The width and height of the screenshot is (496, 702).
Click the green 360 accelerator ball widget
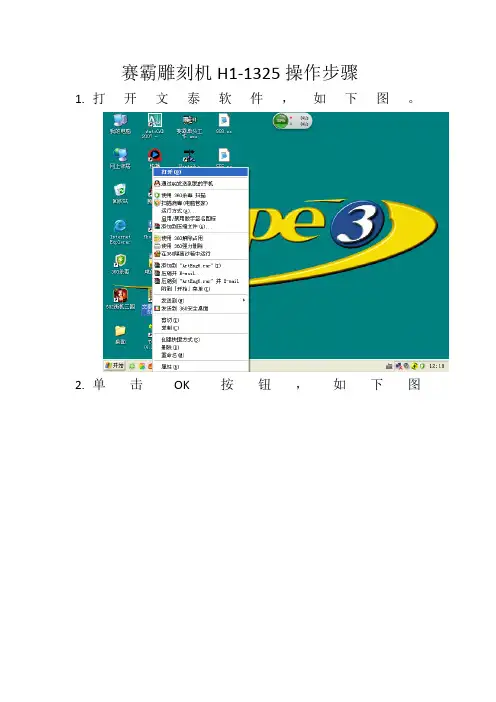[x=281, y=120]
